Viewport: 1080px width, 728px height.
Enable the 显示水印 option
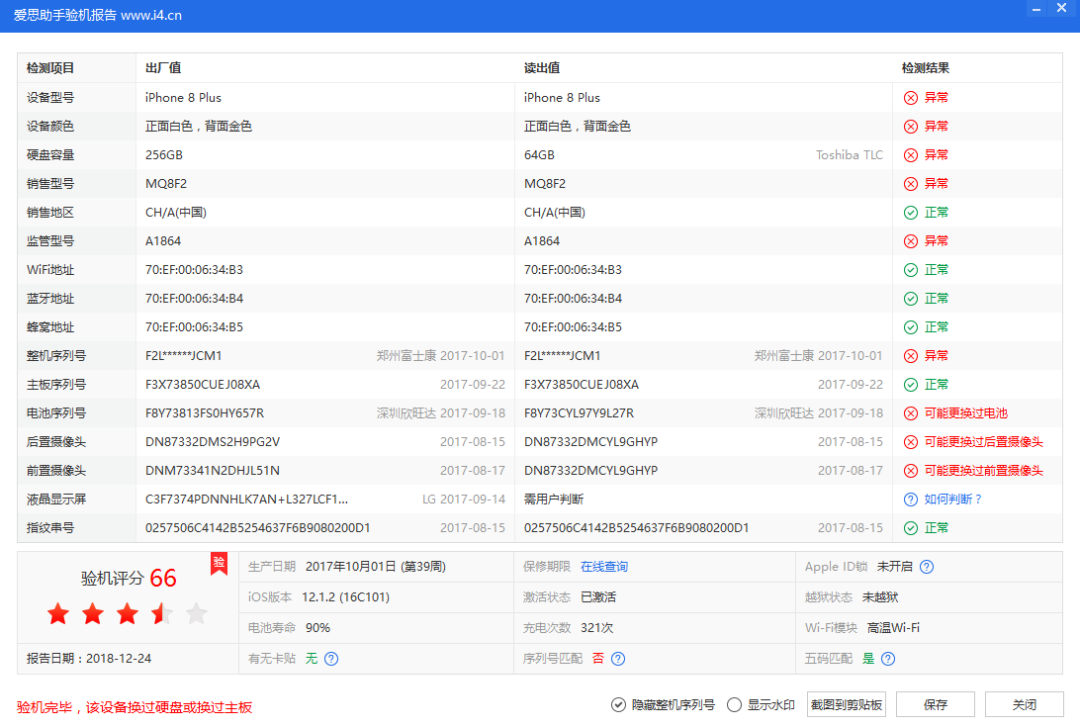click(734, 705)
